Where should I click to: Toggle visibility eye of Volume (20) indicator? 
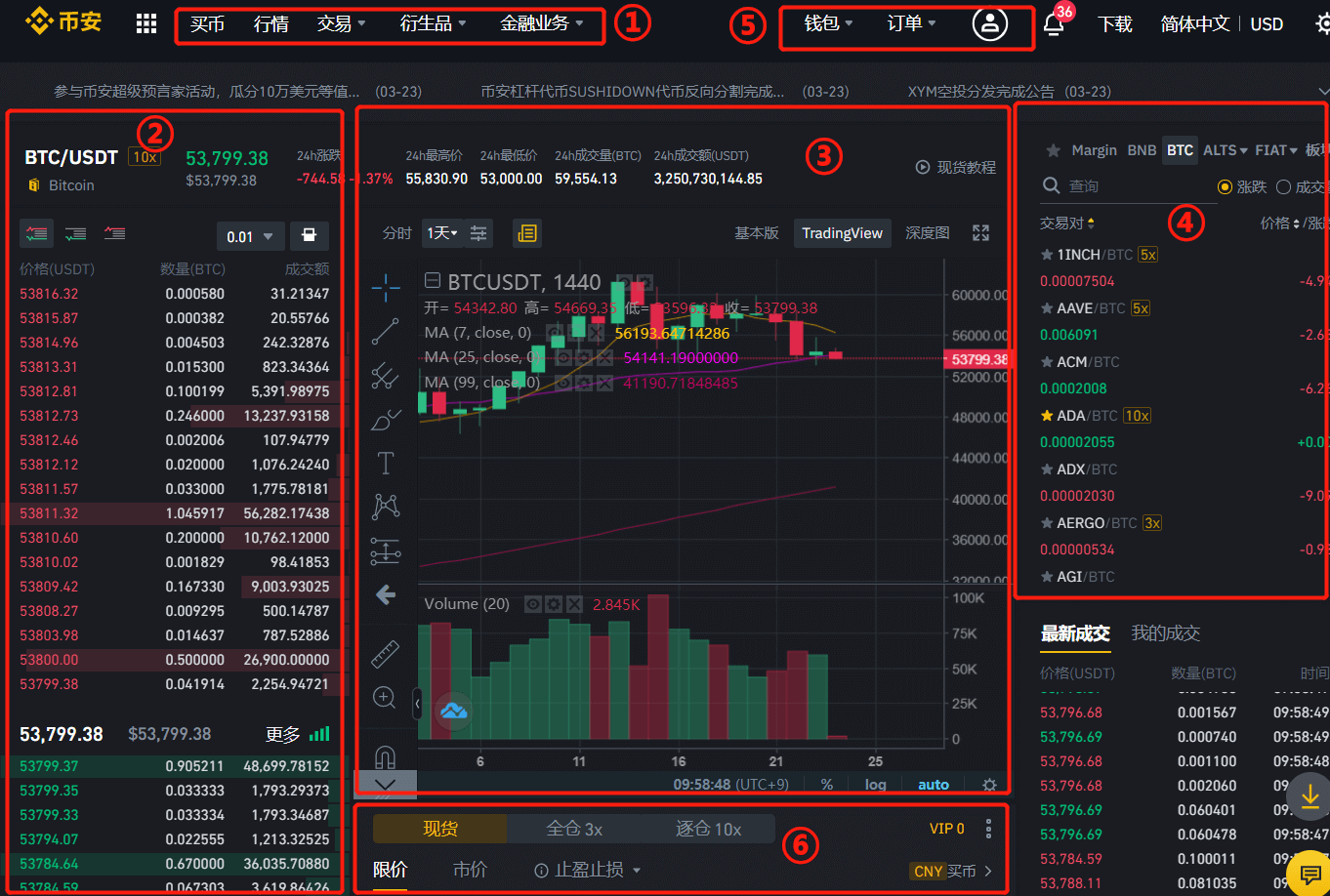(x=533, y=604)
